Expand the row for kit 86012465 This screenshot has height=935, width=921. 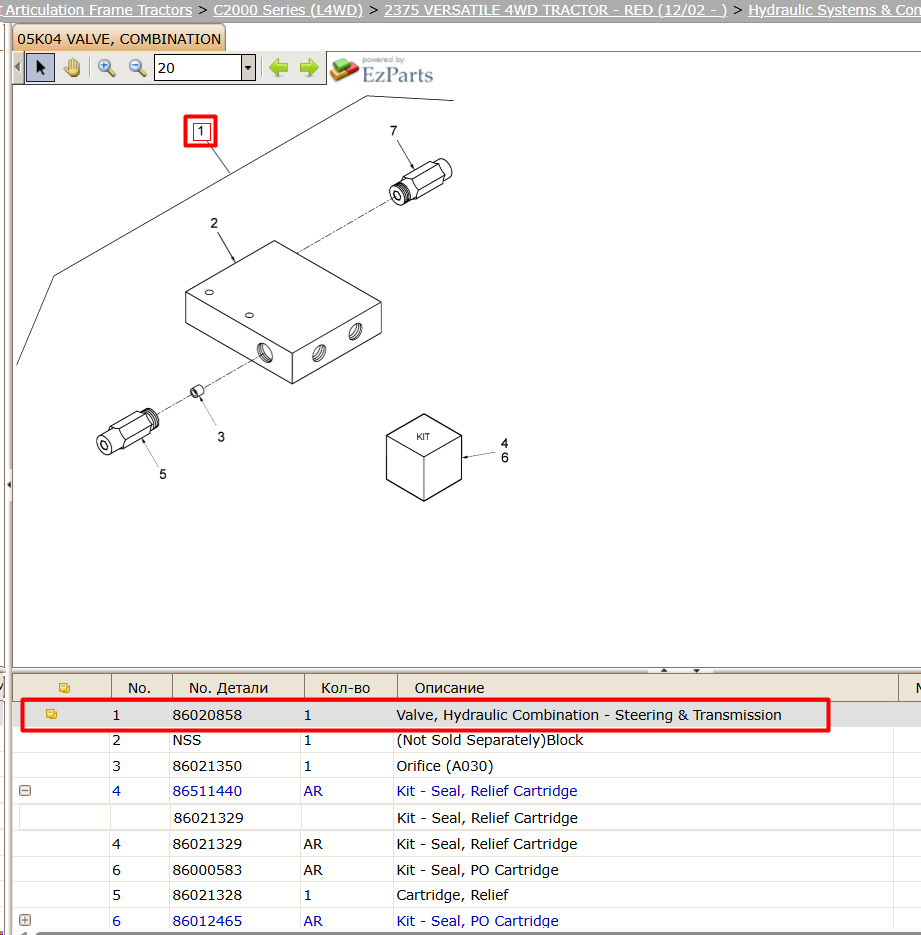[x=25, y=920]
